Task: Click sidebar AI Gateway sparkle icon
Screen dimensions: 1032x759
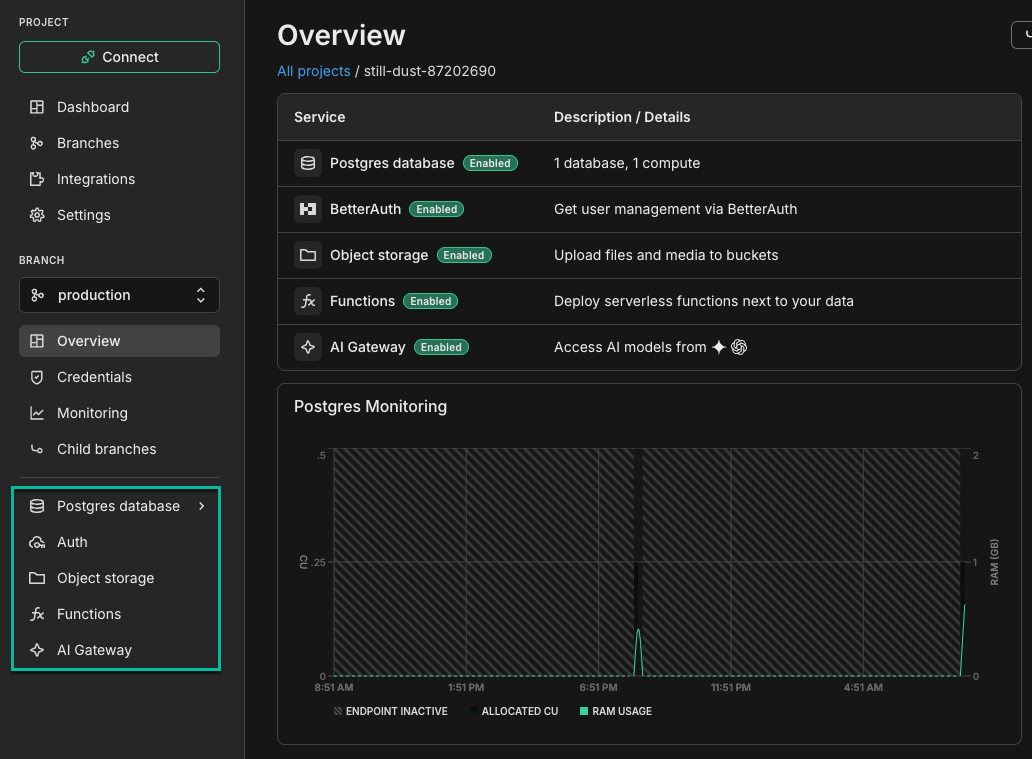Action: coord(37,650)
